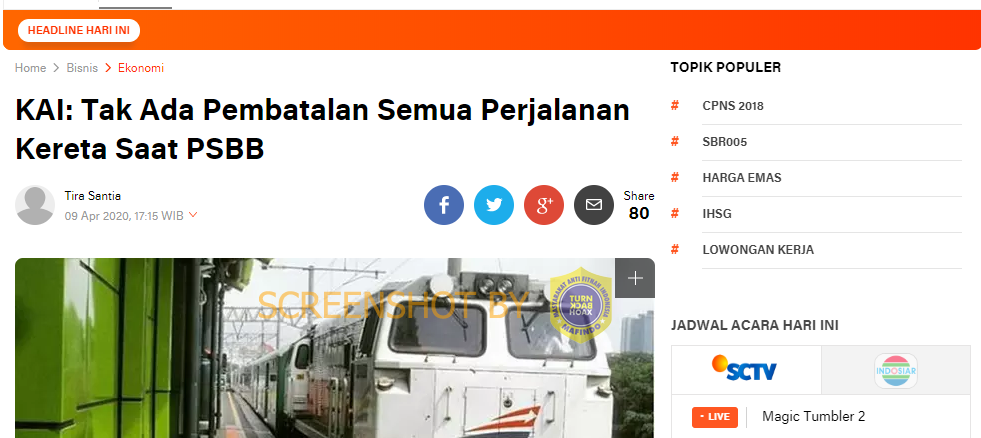Open Bisnis breadcrumb link
The width and height of the screenshot is (981, 438).
point(83,68)
